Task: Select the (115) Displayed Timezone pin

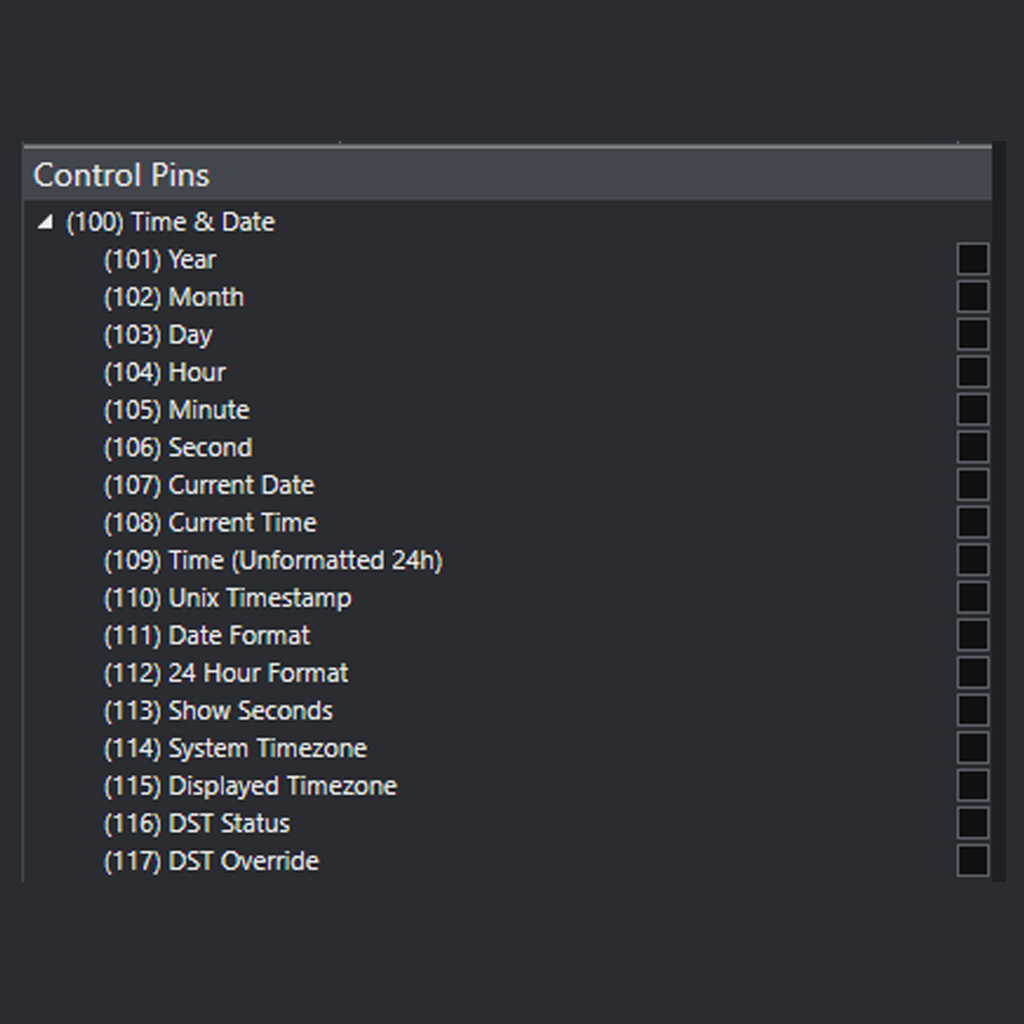Action: click(248, 786)
